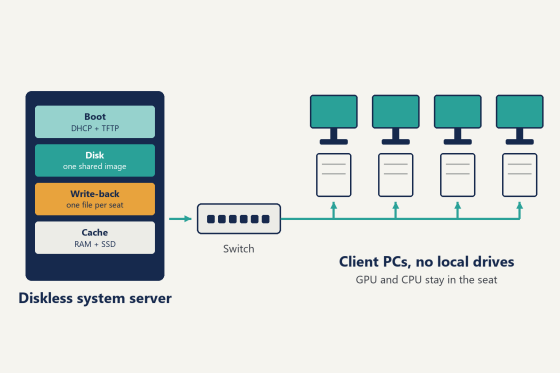Click the Boot DHCP + TFTP block
The image size is (560, 374).
pos(95,122)
